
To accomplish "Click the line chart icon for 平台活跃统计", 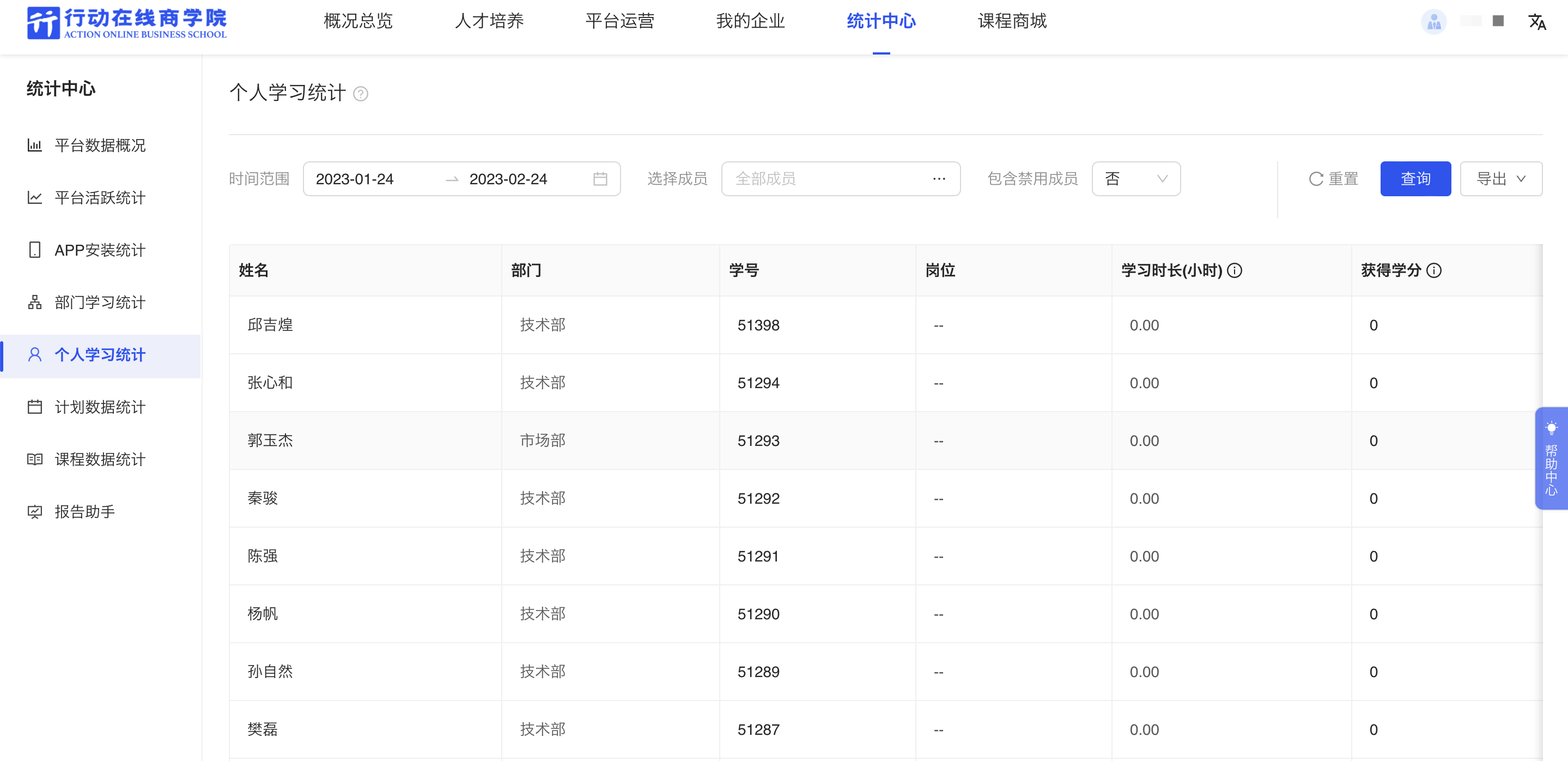I will pos(35,198).
